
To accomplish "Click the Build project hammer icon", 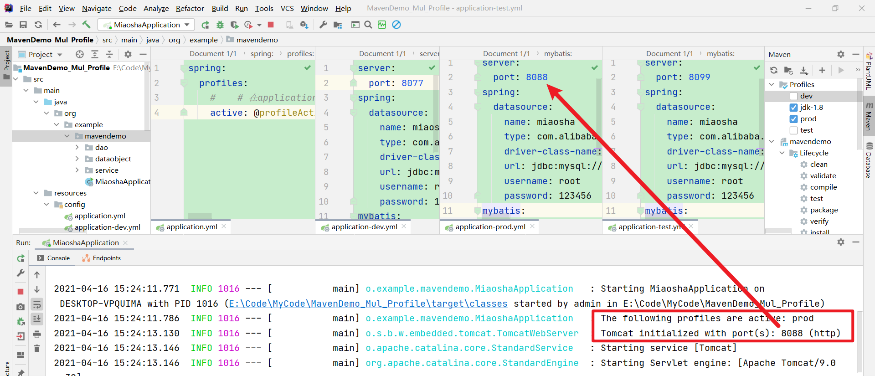I will coord(86,25).
